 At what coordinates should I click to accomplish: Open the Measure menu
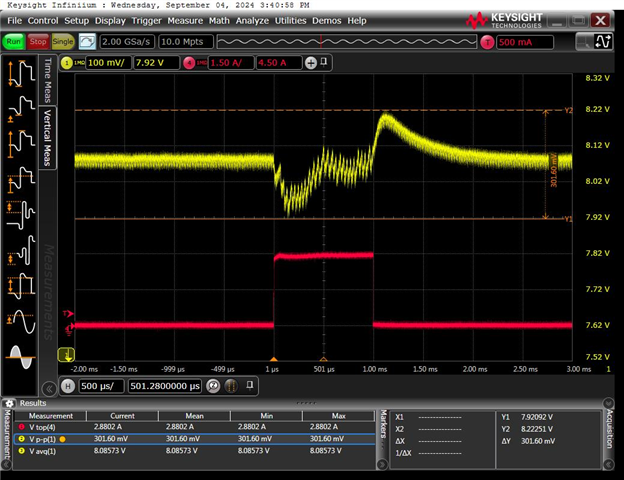[x=185, y=21]
